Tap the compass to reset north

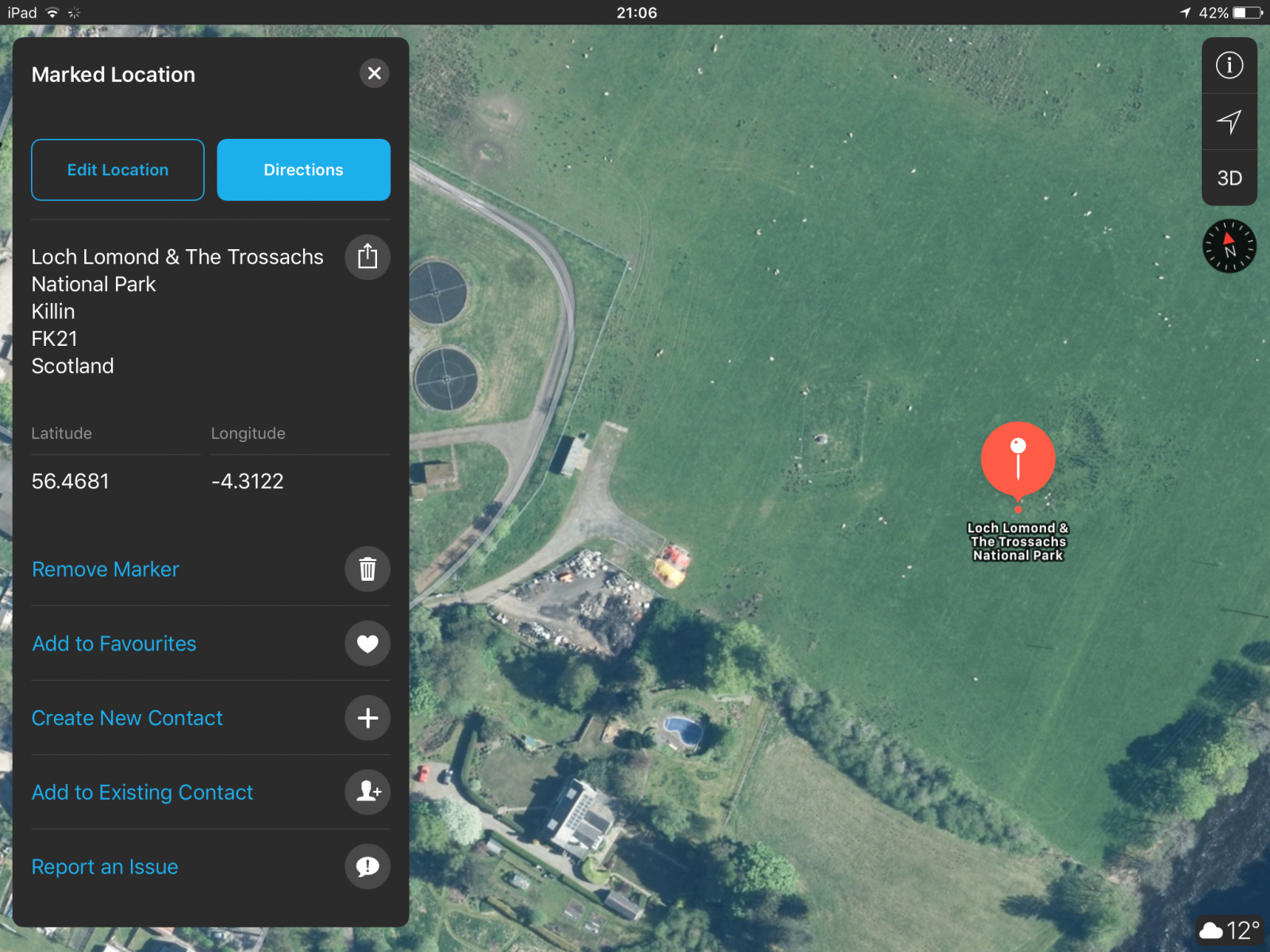point(1230,246)
